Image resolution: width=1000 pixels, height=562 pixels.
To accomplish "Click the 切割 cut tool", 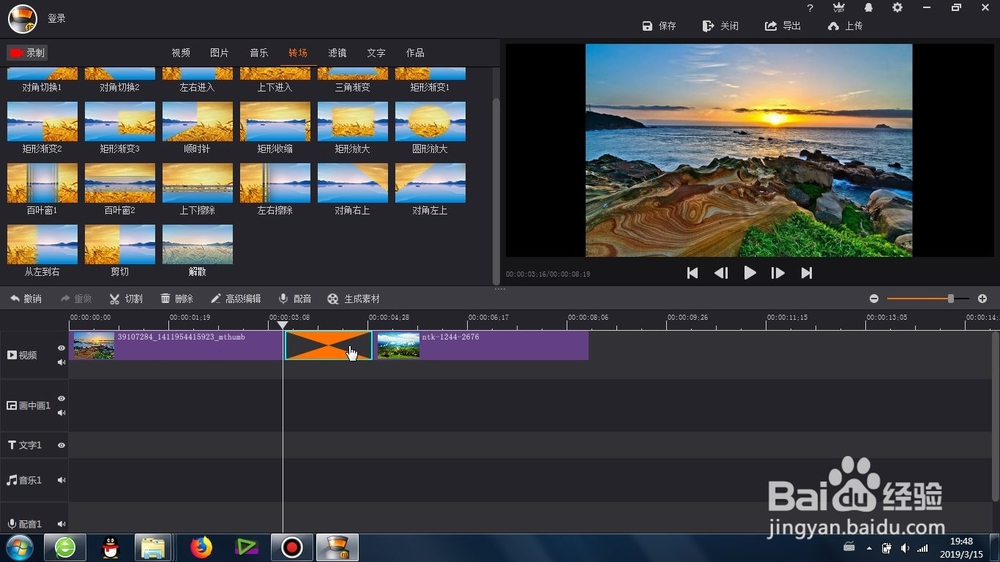I will click(126, 299).
